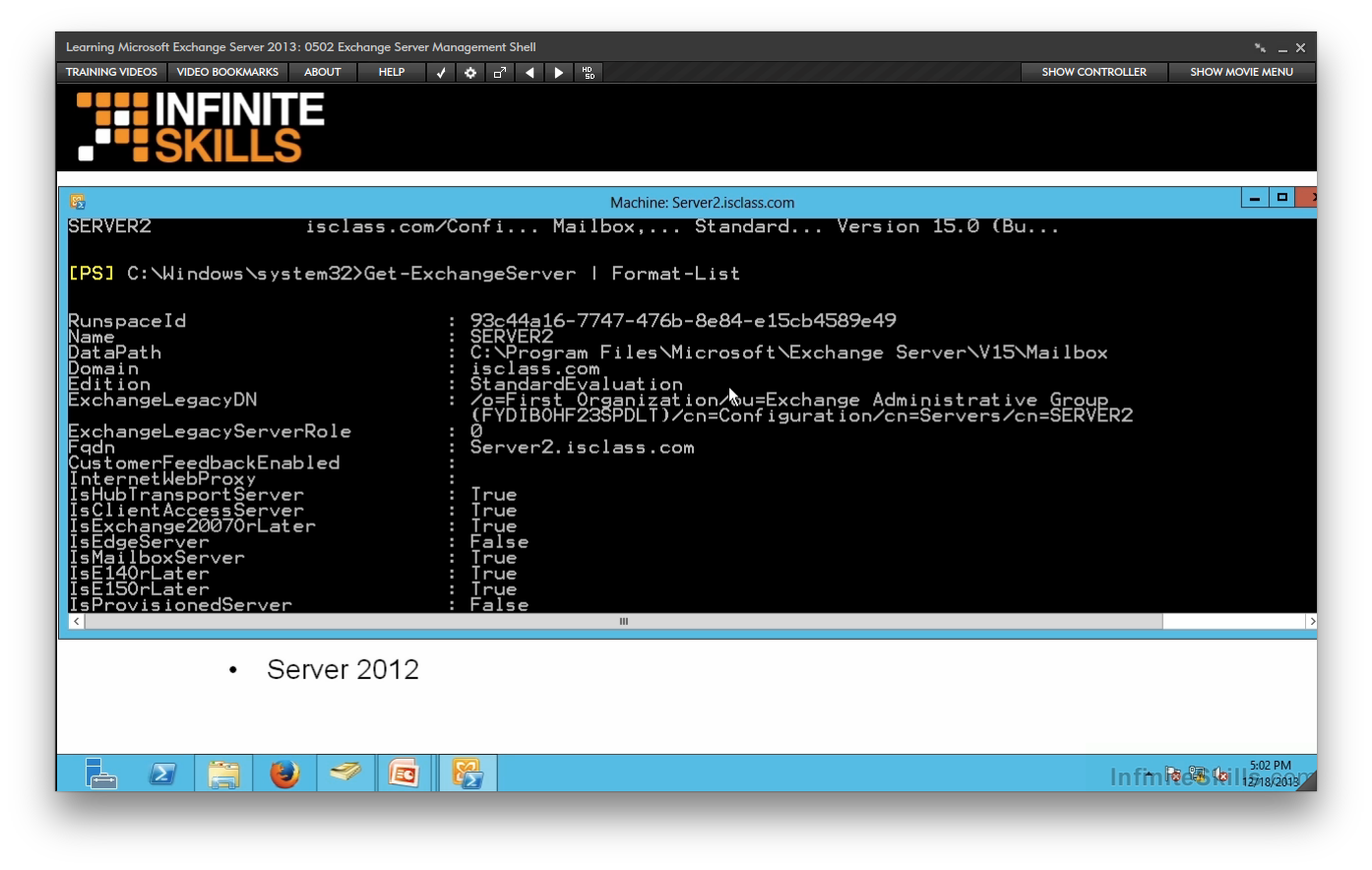Skip to next video with right arrow
The width and height of the screenshot is (1372, 870).
[x=559, y=72]
